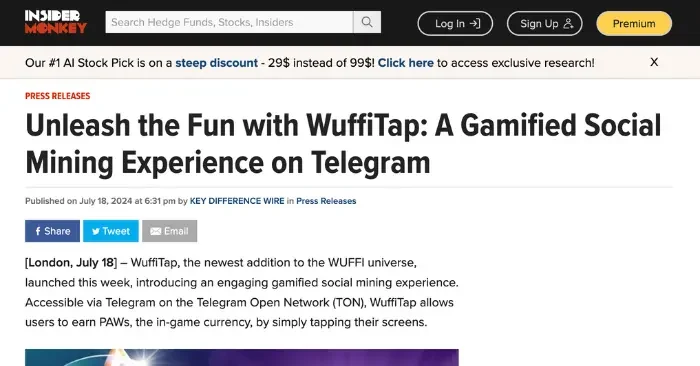Open the Premium page
This screenshot has height=366, width=700.
pos(634,23)
